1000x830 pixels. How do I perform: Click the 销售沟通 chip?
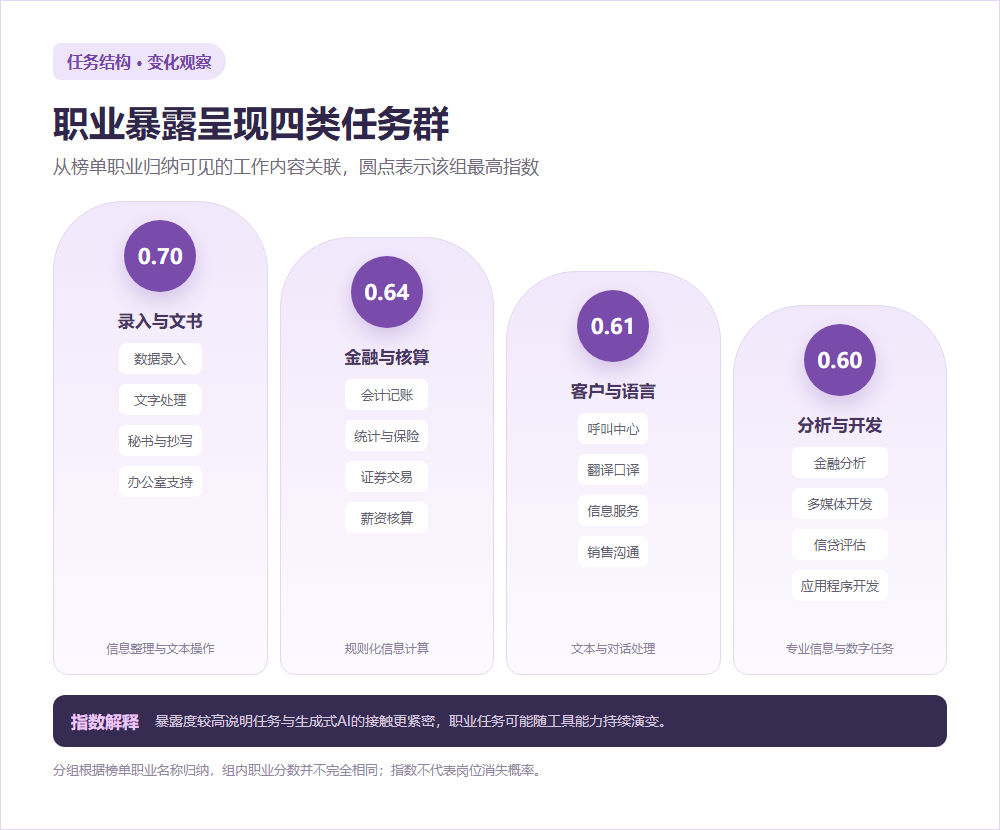tap(613, 551)
